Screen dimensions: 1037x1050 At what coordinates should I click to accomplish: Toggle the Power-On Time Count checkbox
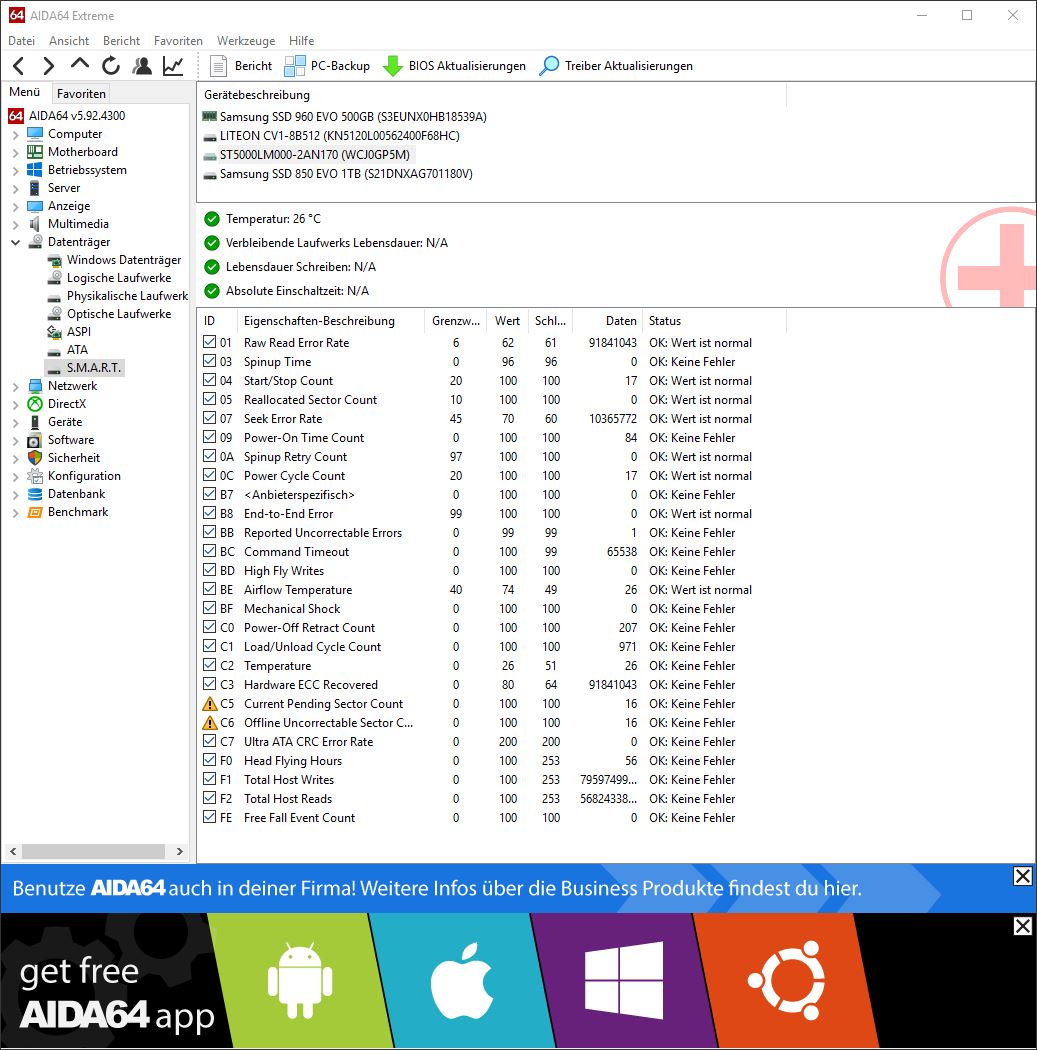tap(210, 437)
